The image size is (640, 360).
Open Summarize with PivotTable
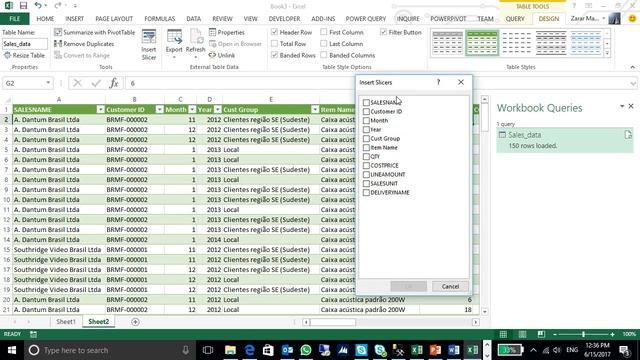coord(95,32)
